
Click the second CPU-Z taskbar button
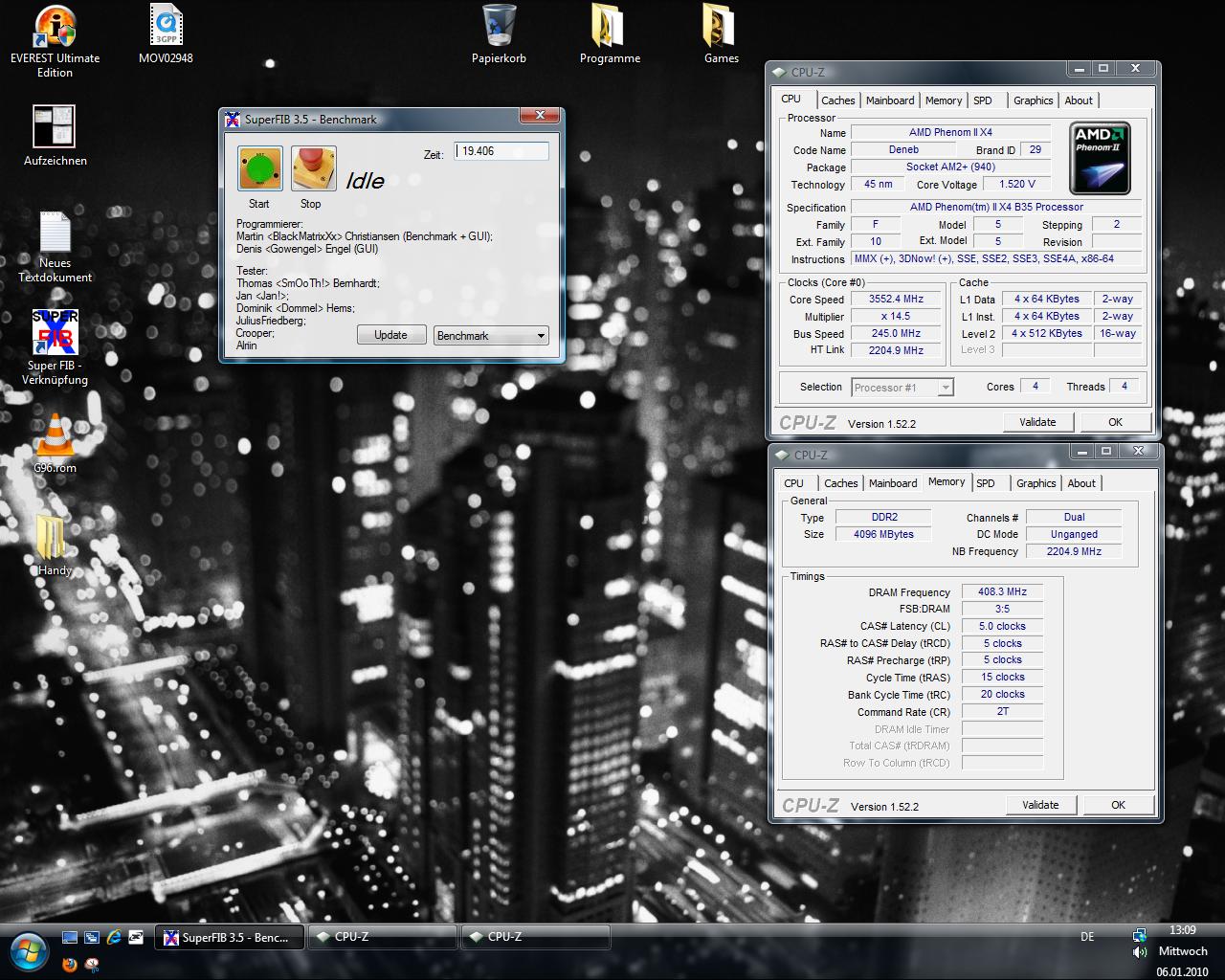point(536,937)
